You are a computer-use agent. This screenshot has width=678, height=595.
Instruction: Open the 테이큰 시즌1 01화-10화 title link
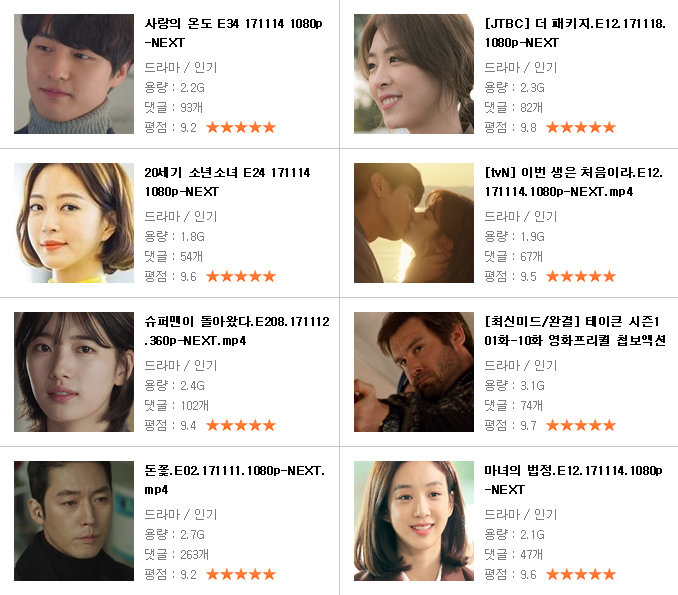[575, 331]
